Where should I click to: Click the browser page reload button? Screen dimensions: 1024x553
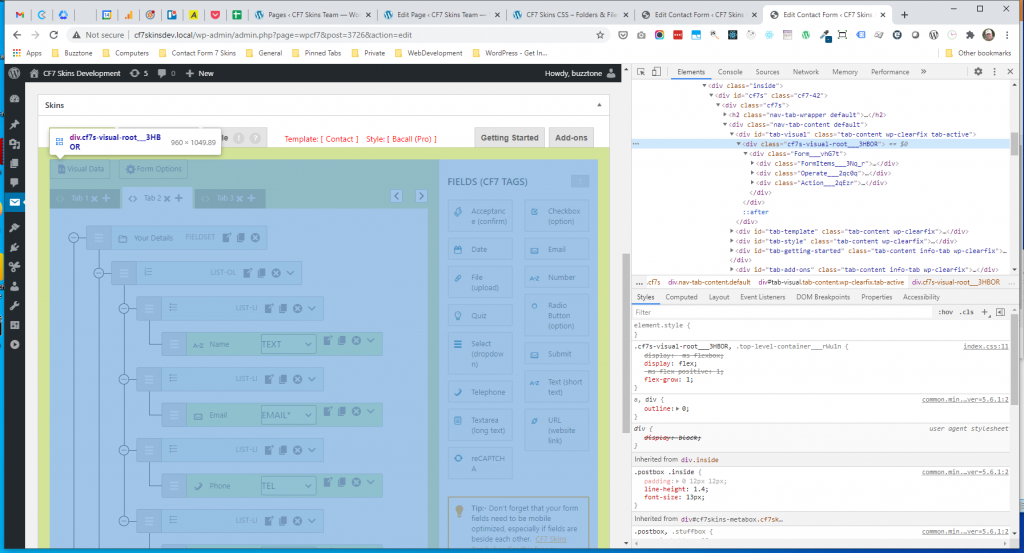click(x=51, y=34)
